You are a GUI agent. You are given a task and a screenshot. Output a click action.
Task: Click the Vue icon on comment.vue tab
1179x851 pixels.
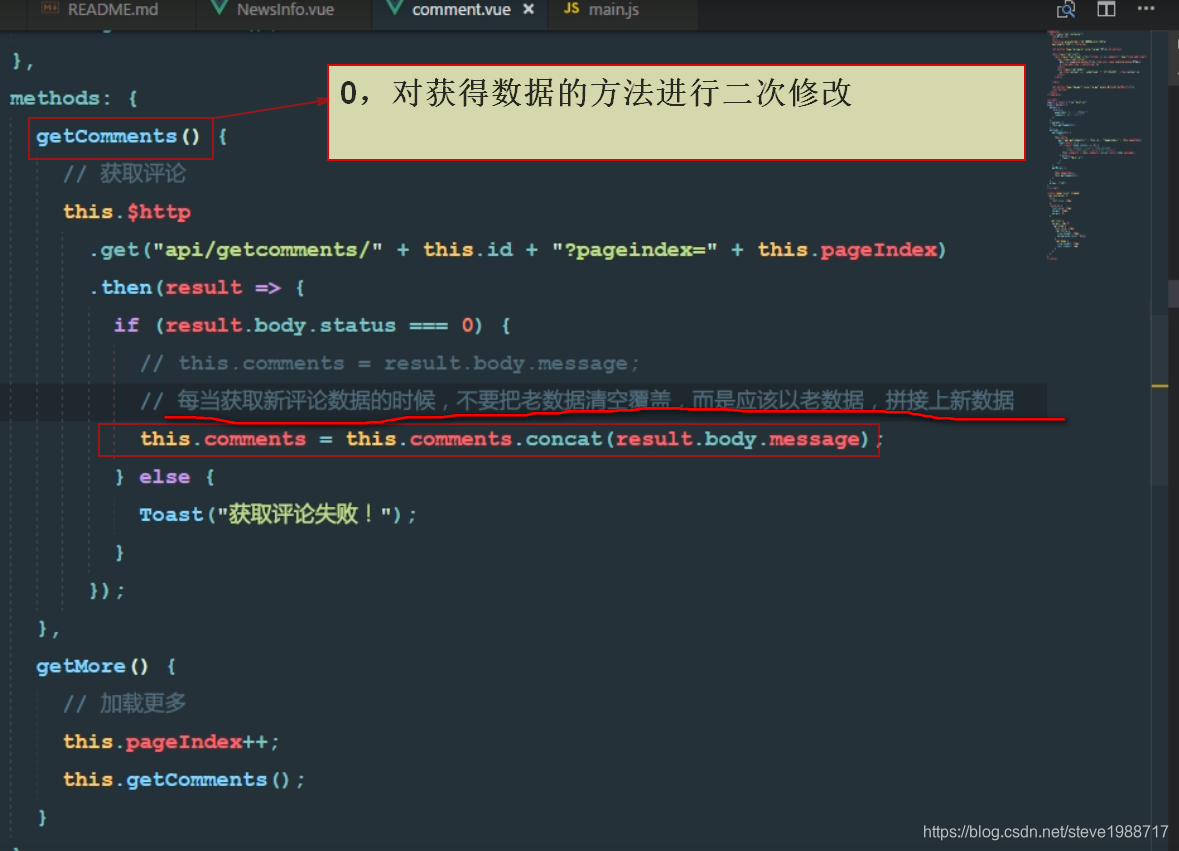pos(395,9)
